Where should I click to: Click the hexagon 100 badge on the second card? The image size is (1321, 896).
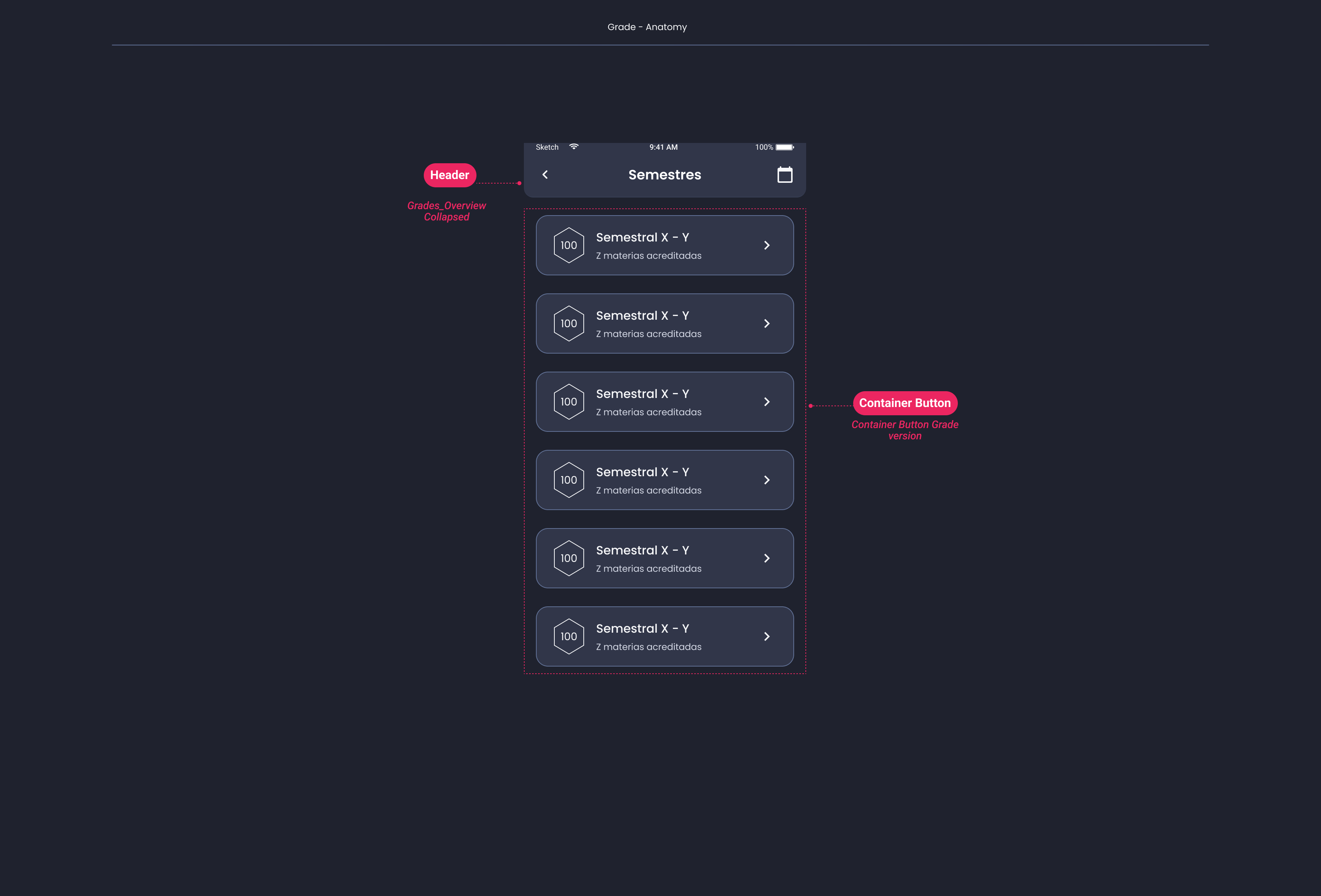[x=568, y=323]
